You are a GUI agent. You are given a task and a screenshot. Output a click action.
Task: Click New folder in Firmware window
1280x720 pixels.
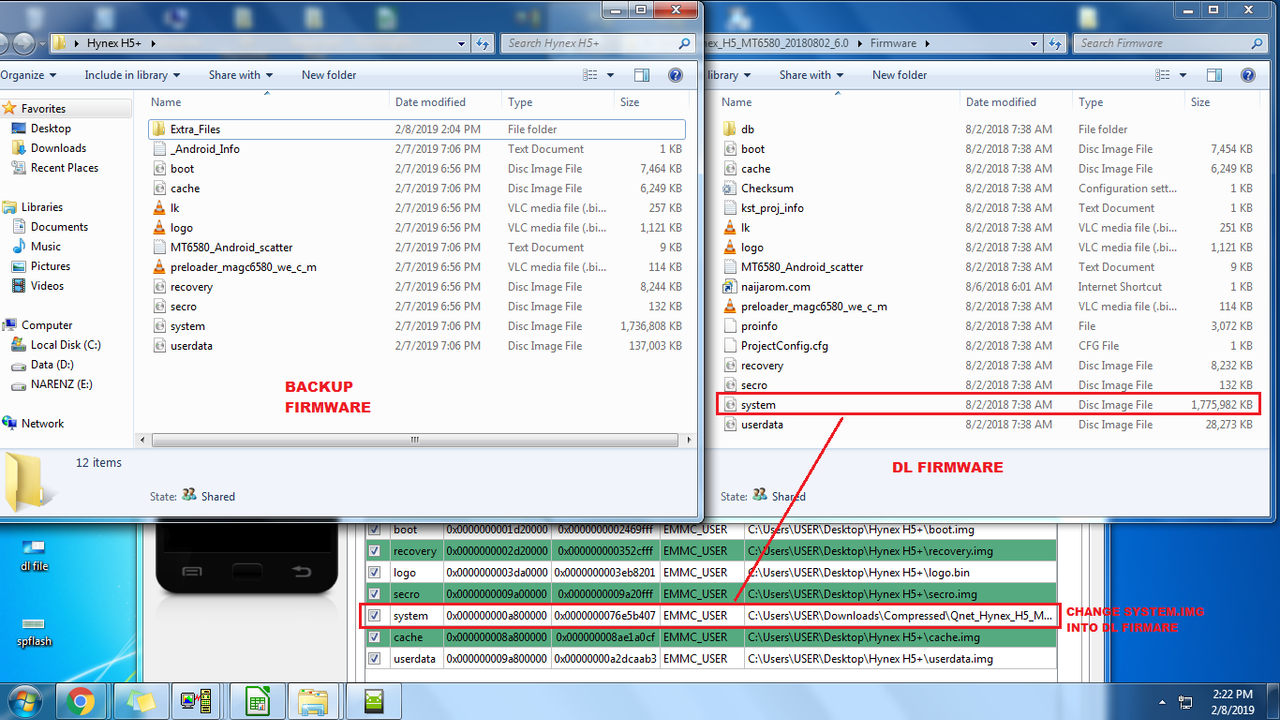899,75
